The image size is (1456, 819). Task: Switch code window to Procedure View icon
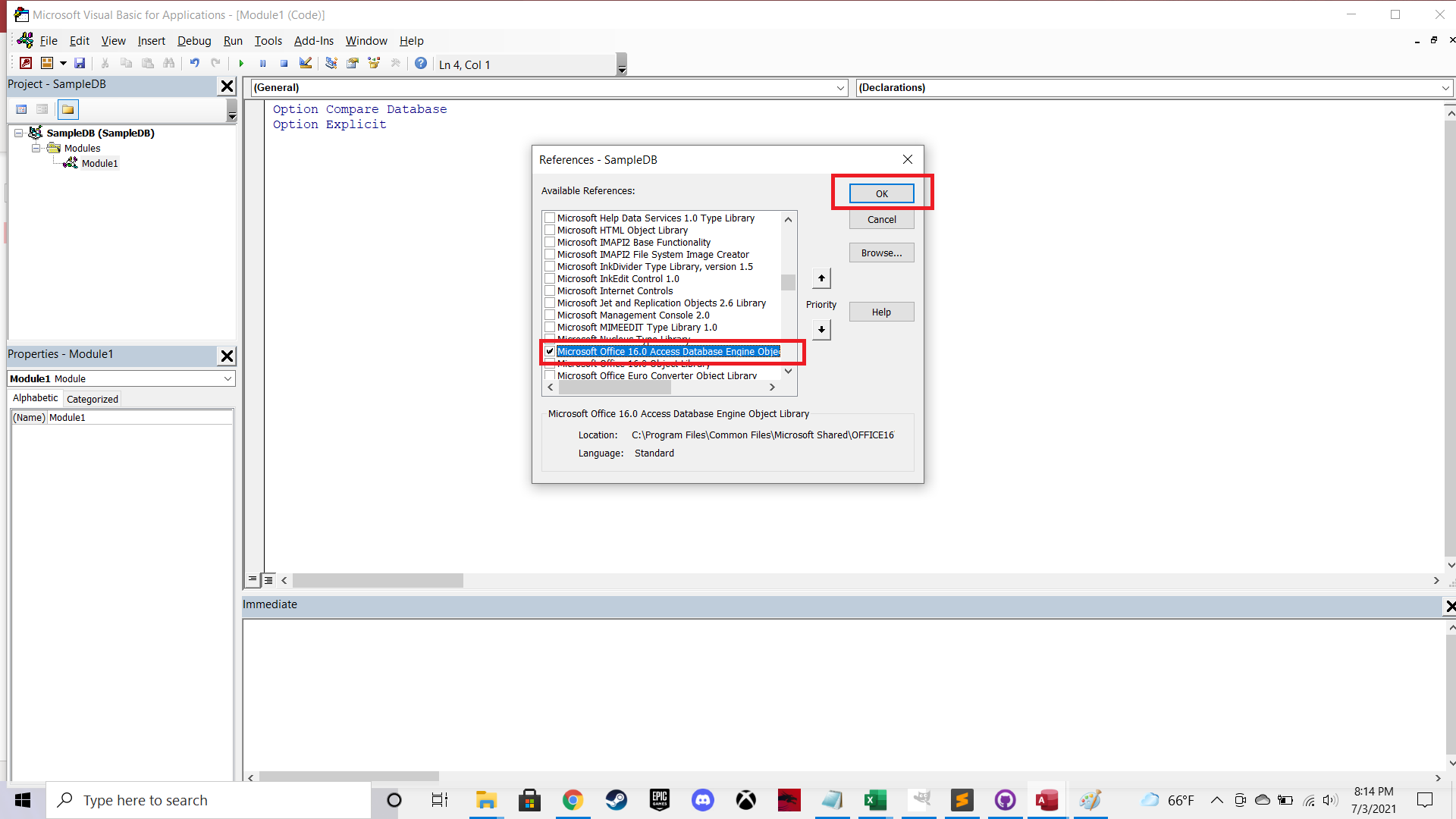point(253,579)
